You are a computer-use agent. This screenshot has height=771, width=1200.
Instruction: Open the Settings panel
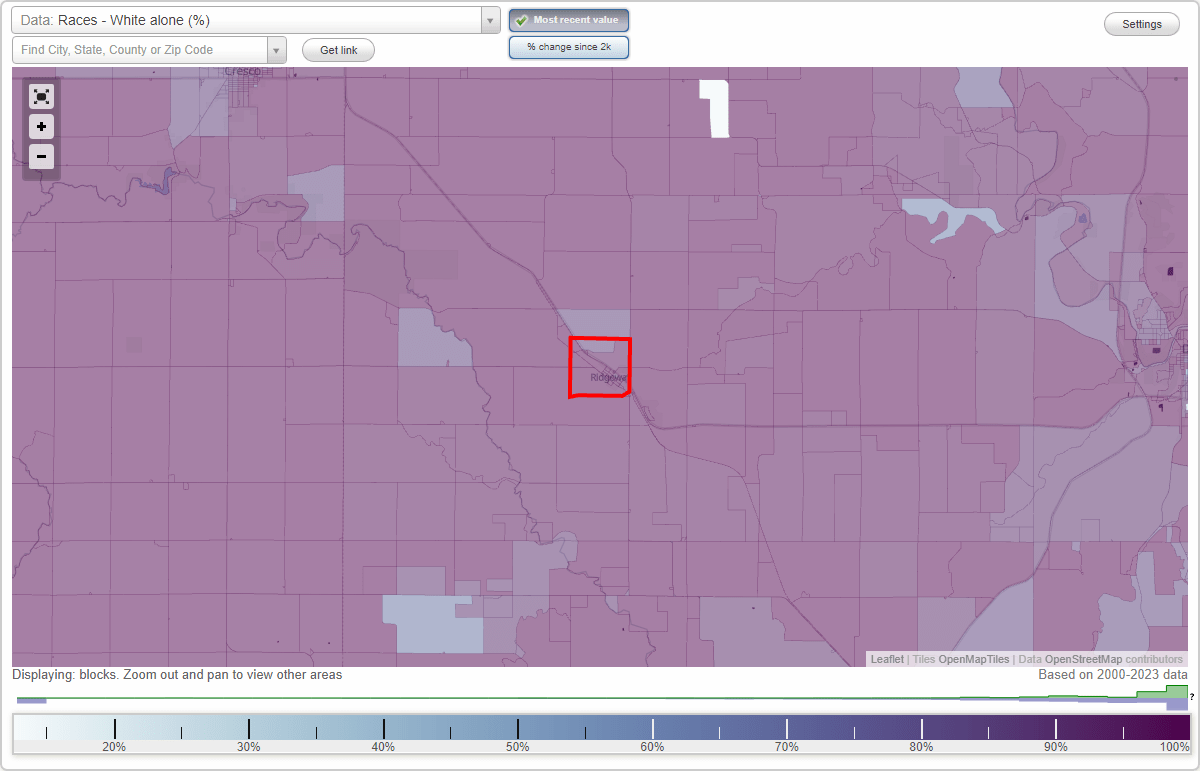(1141, 23)
